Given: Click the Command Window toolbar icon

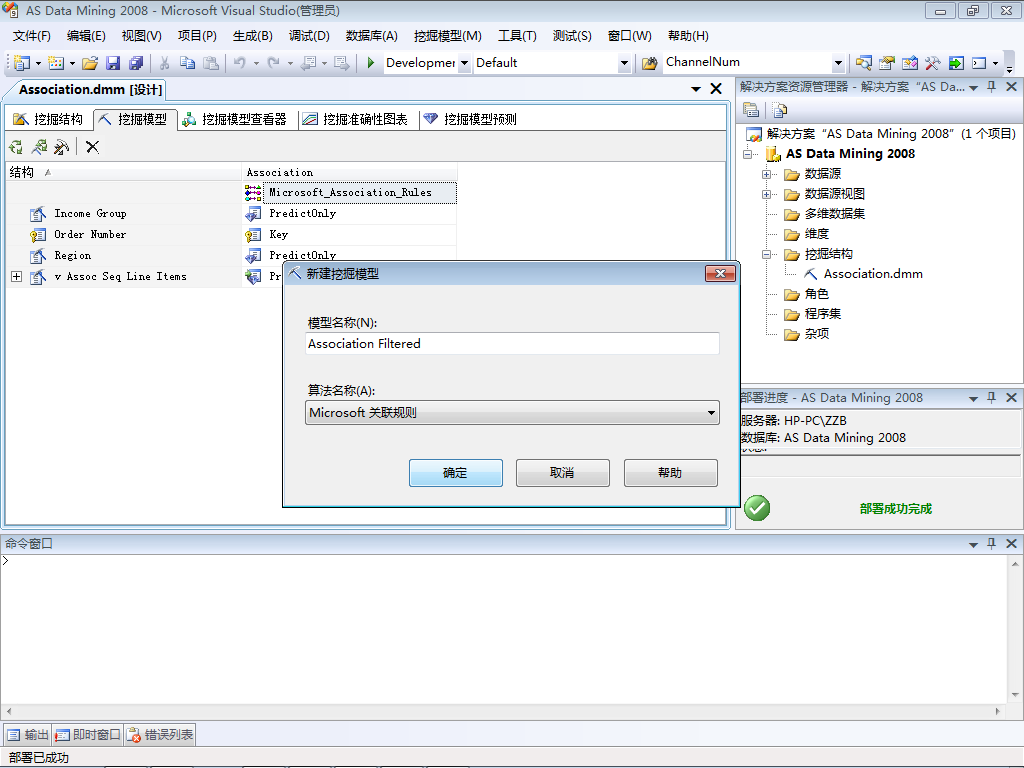Looking at the screenshot, I should (978, 63).
